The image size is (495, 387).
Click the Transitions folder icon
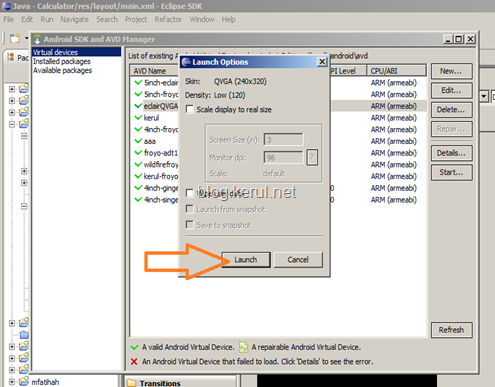132,383
